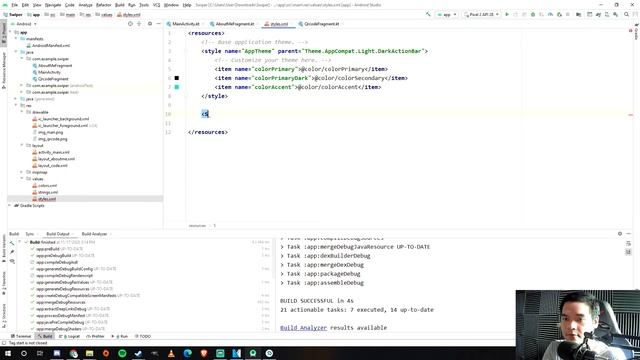Click app:mergeDebugResources build task row
This screenshot has width=640, height=360.
[x=60, y=302]
